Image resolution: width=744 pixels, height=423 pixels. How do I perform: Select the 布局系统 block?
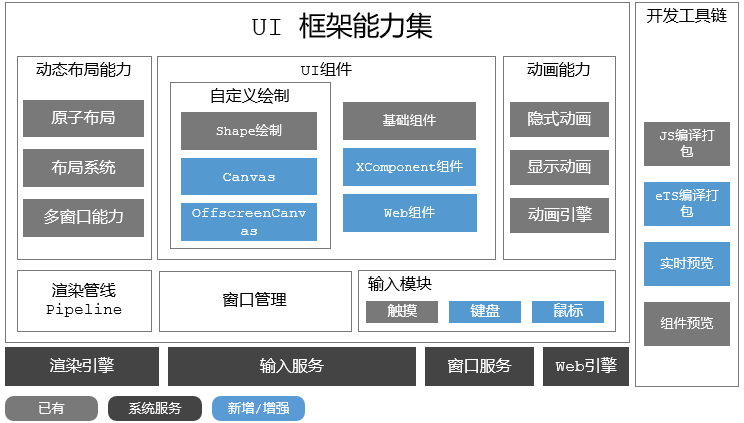coord(84,167)
